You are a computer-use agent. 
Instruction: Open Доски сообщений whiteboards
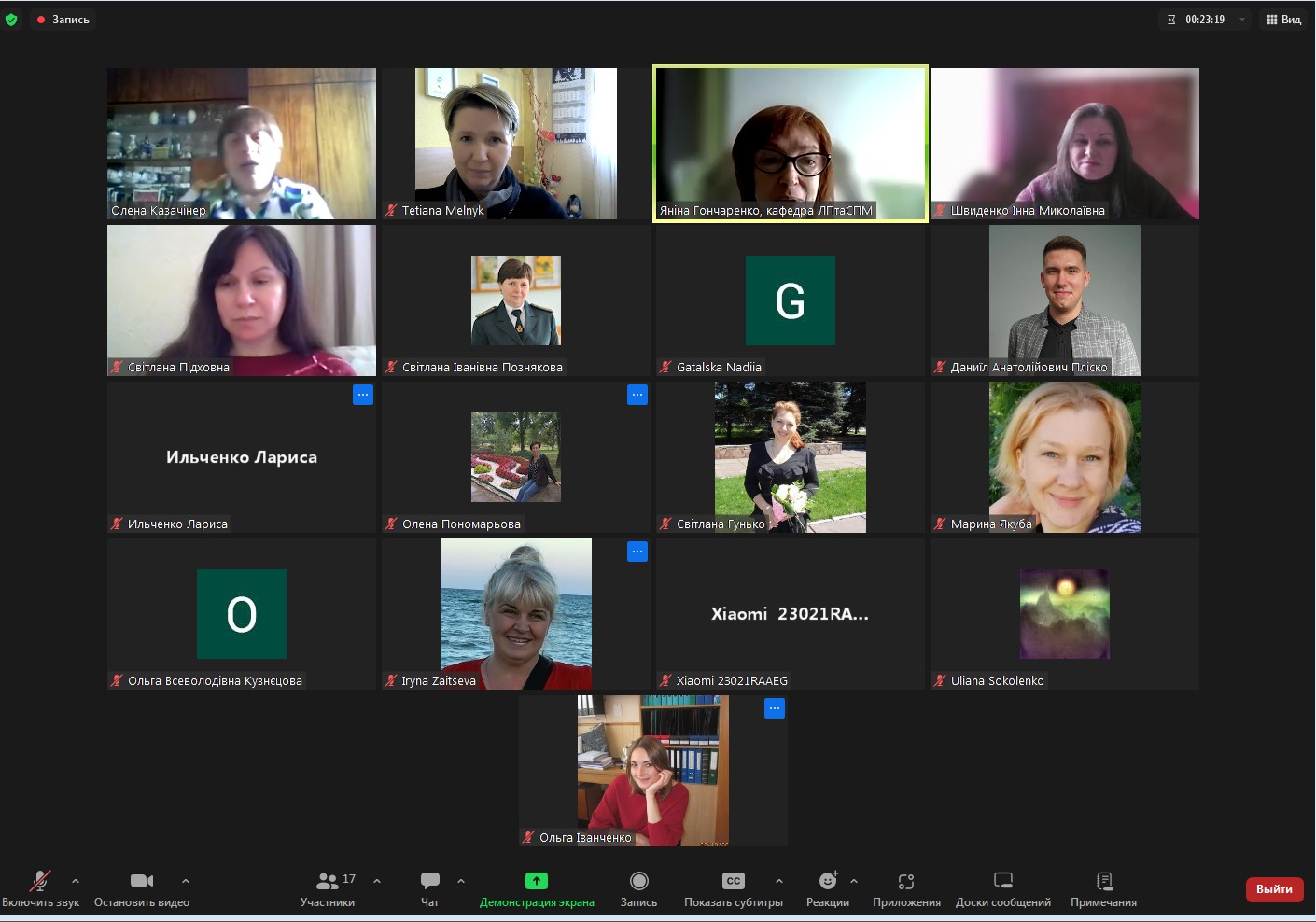coord(1003,887)
